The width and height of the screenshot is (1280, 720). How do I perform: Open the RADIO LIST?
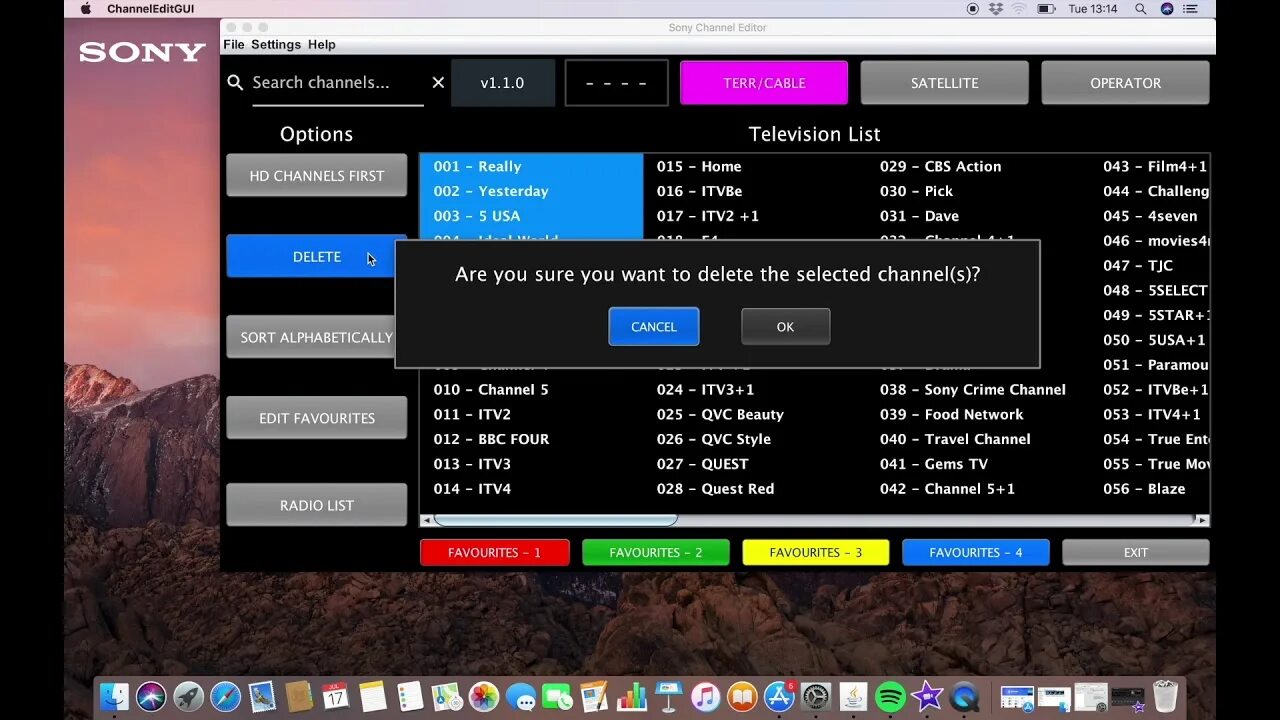316,505
